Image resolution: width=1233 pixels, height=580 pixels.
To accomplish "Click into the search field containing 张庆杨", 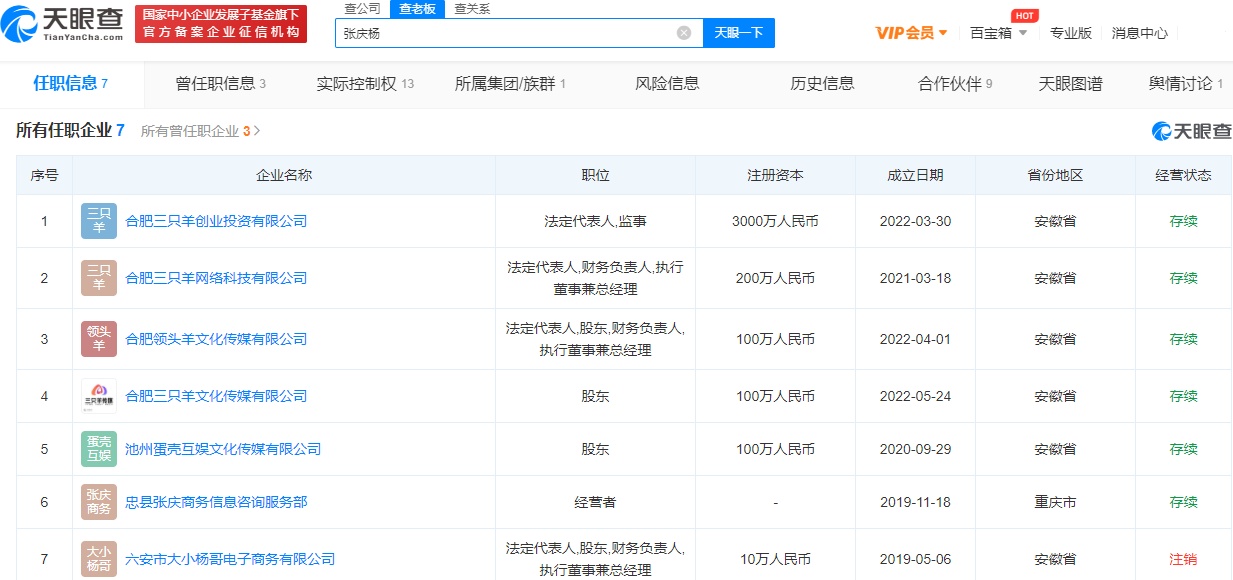I will pyautogui.click(x=505, y=33).
